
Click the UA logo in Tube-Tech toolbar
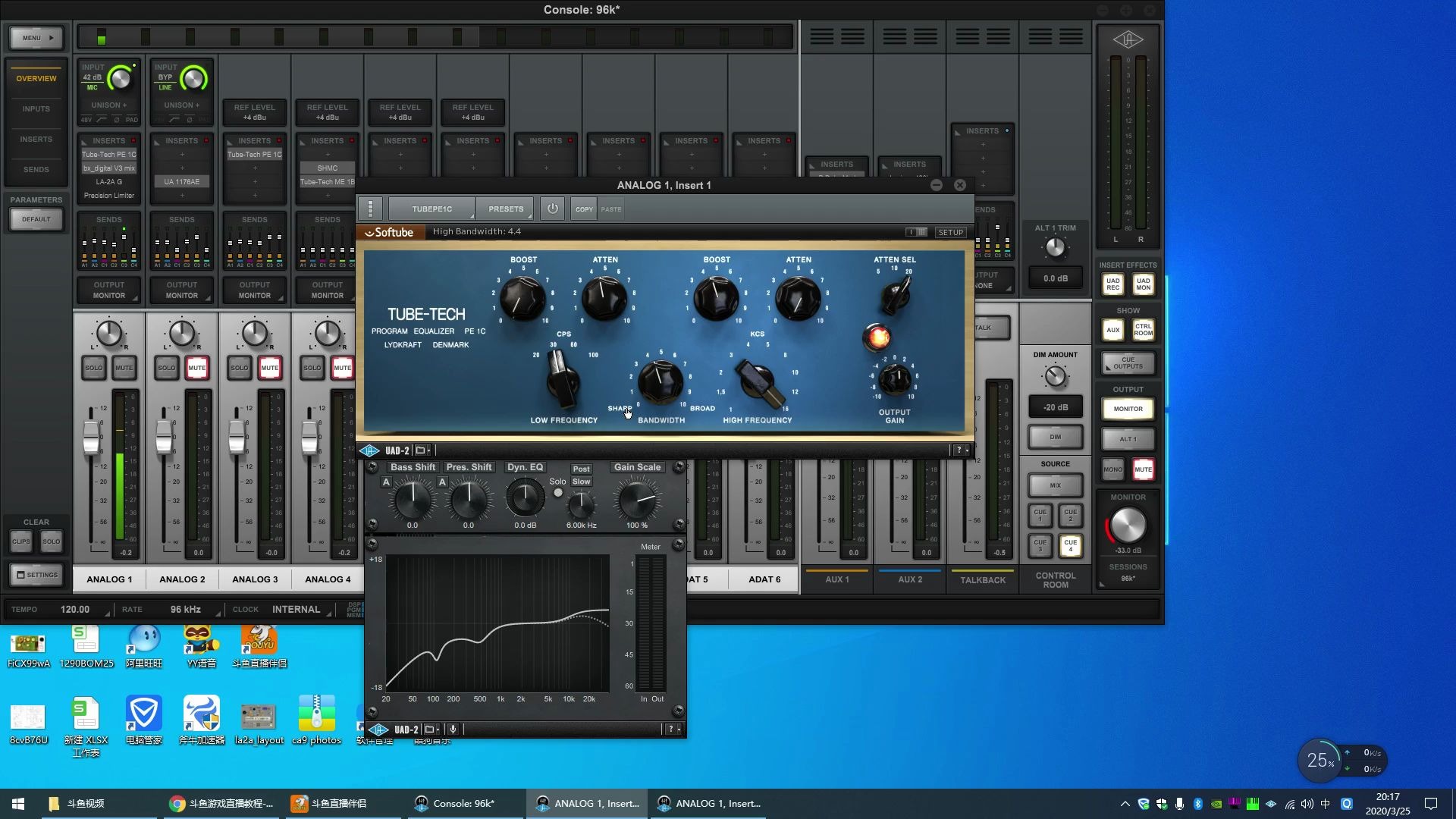(x=370, y=450)
